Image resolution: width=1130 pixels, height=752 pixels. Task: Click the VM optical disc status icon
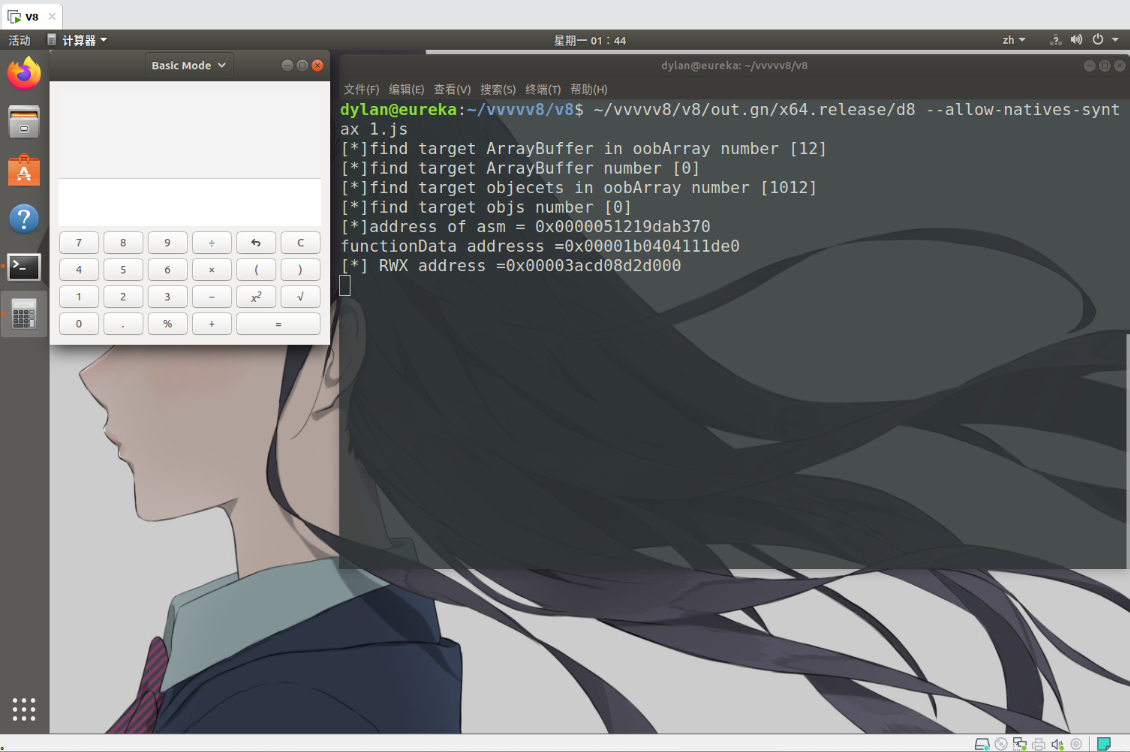(1001, 744)
